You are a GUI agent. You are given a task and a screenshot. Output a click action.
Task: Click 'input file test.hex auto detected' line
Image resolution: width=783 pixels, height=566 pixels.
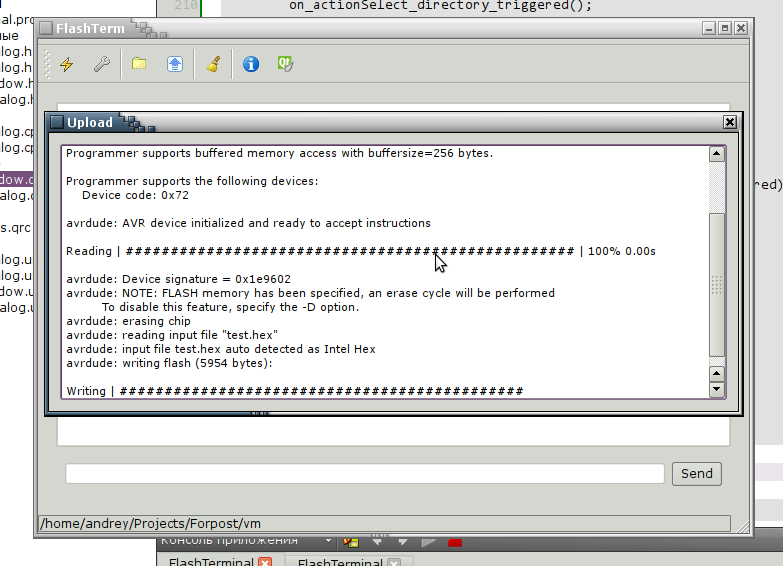[x=221, y=349]
